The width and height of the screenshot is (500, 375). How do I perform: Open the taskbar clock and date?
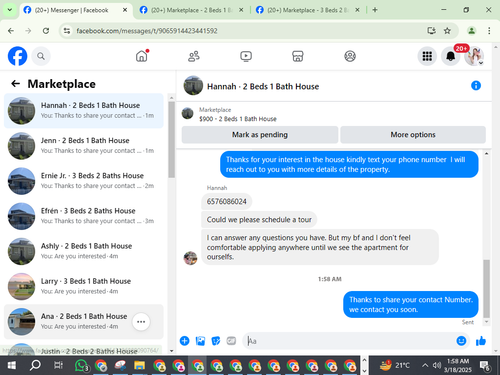coord(458,366)
